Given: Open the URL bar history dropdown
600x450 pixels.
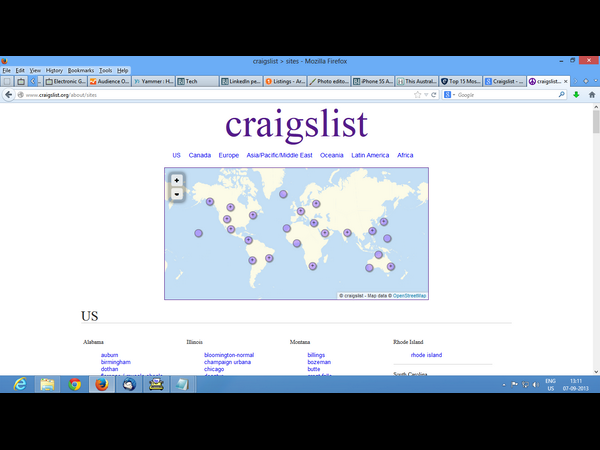Looking at the screenshot, I should pos(426,95).
